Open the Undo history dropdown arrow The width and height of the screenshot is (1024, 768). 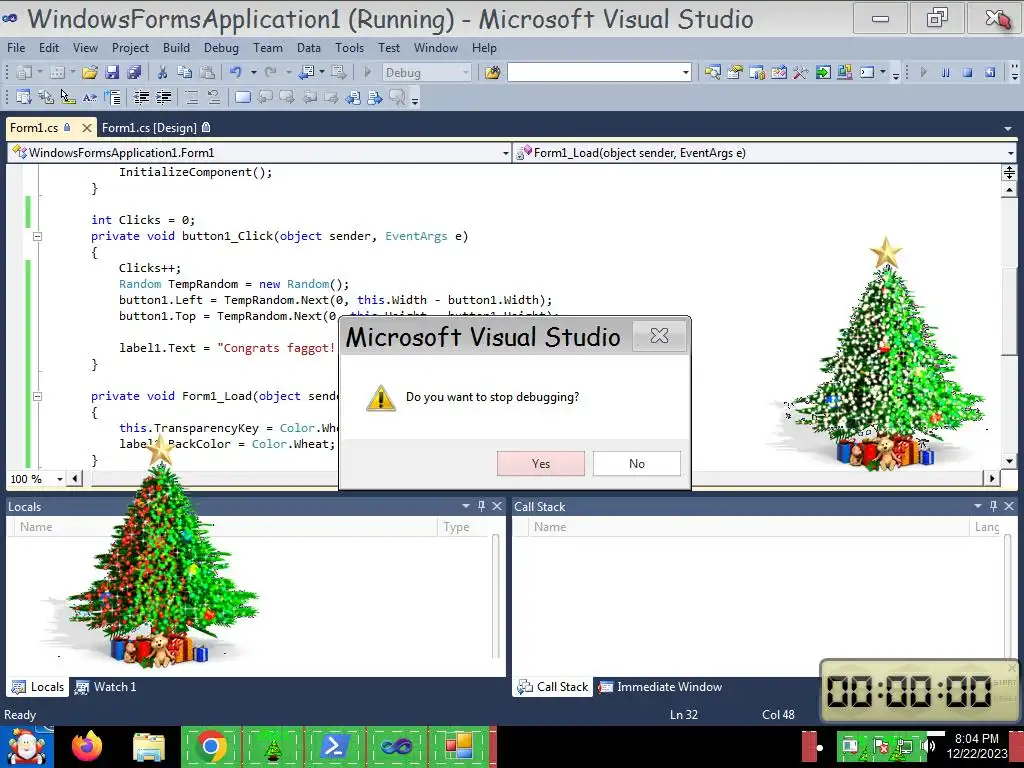(253, 72)
